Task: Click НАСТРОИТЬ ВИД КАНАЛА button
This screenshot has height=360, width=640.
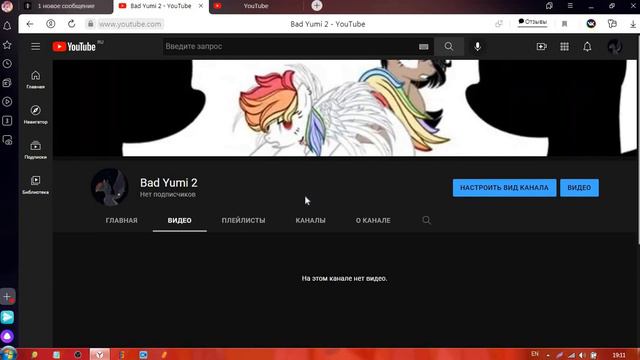Action: [x=504, y=188]
